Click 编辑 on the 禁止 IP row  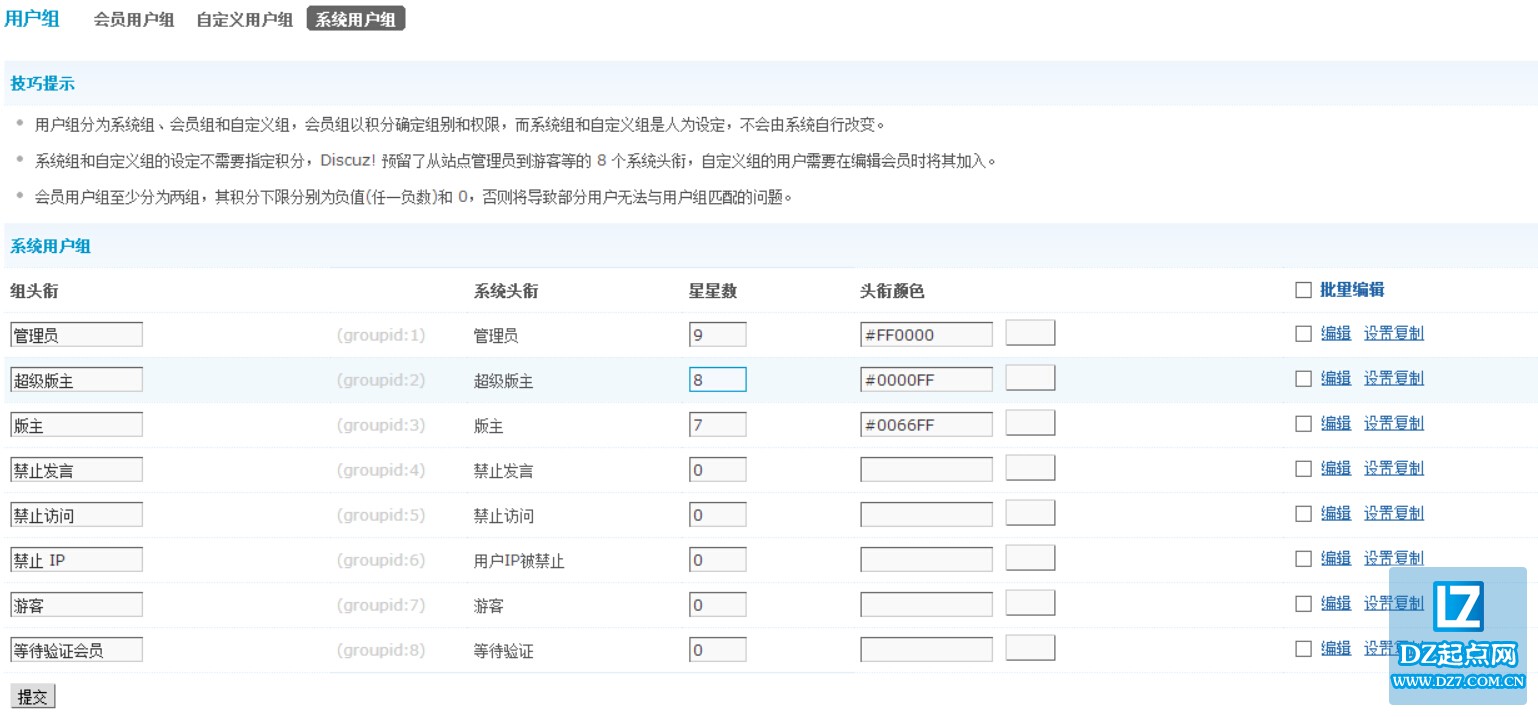coord(1337,558)
